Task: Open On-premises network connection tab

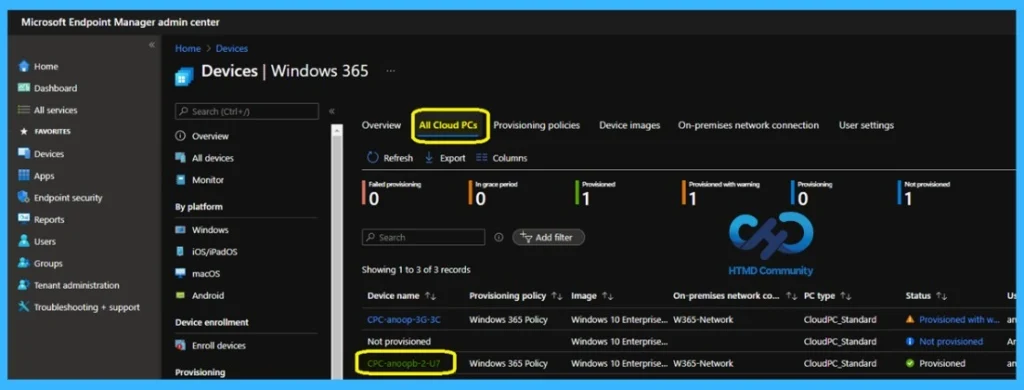Action: pos(748,125)
